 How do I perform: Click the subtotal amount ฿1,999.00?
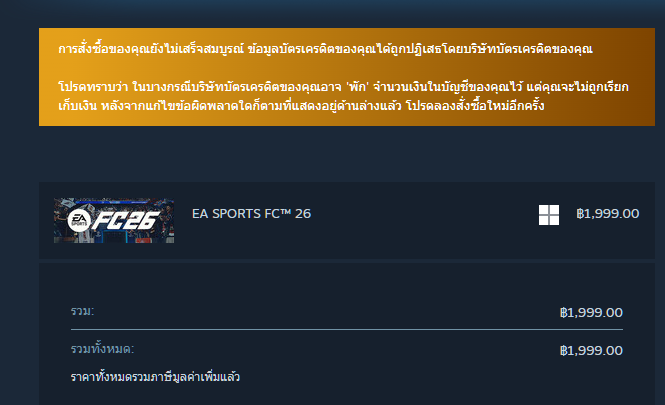coord(591,313)
